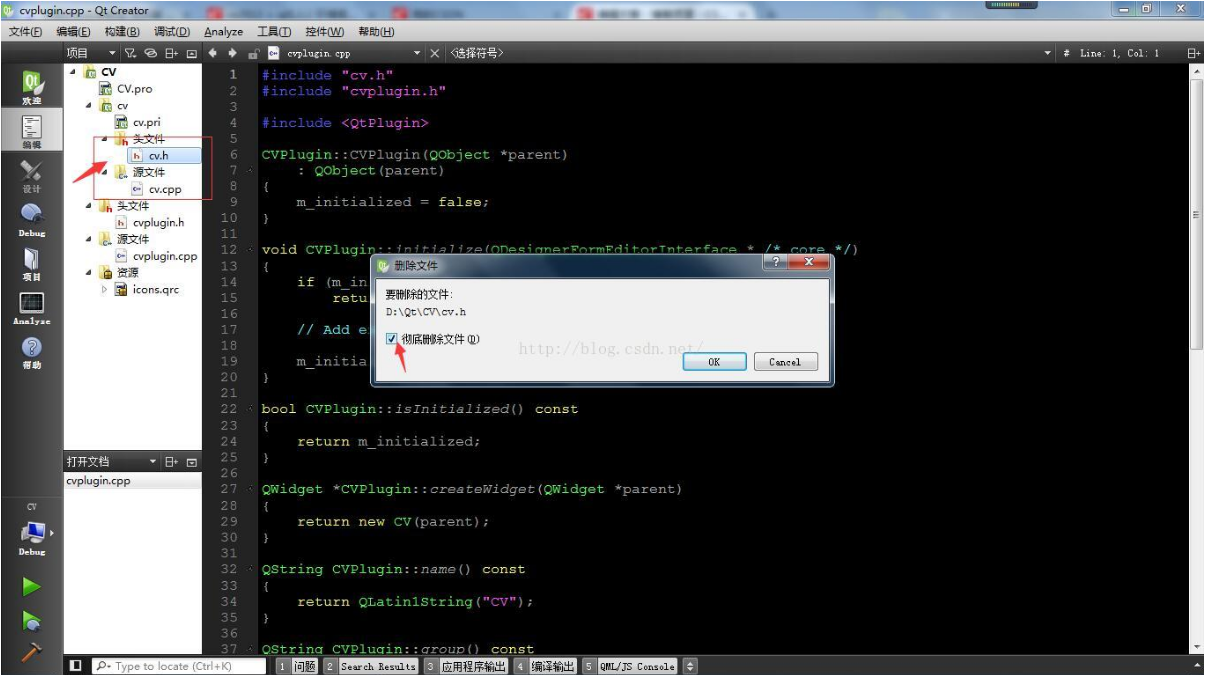1205x675 pixels.
Task: Split the Open Documents (打开文档) panel
Action: [x=172, y=462]
